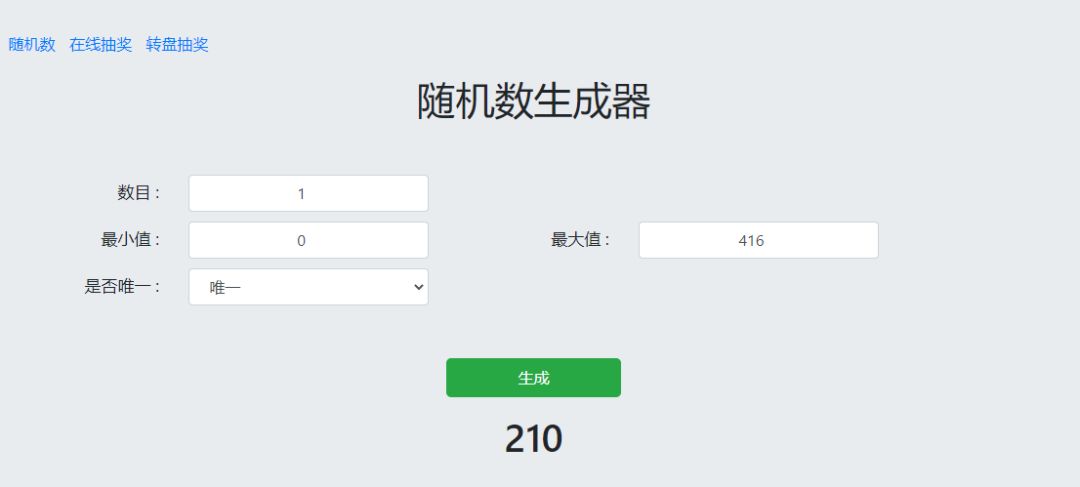Click the generated result number 210
Viewport: 1080px width, 487px height.
tap(533, 439)
